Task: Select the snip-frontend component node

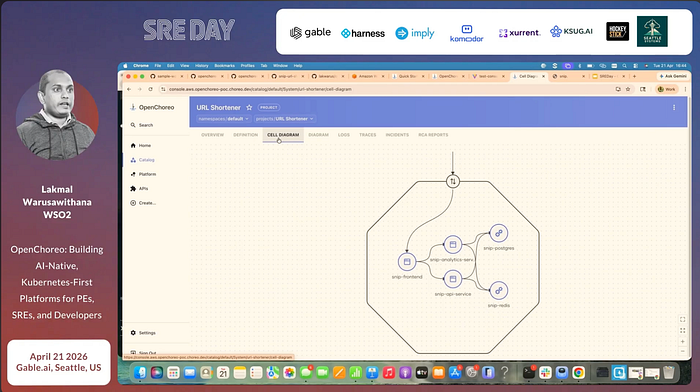Action: pyautogui.click(x=407, y=262)
